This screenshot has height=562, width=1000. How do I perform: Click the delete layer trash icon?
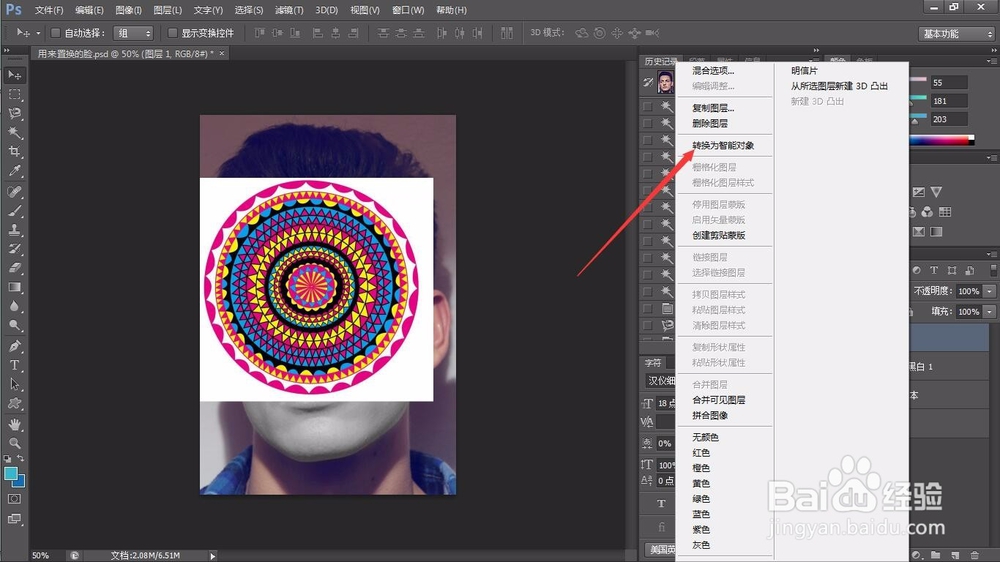click(974, 555)
